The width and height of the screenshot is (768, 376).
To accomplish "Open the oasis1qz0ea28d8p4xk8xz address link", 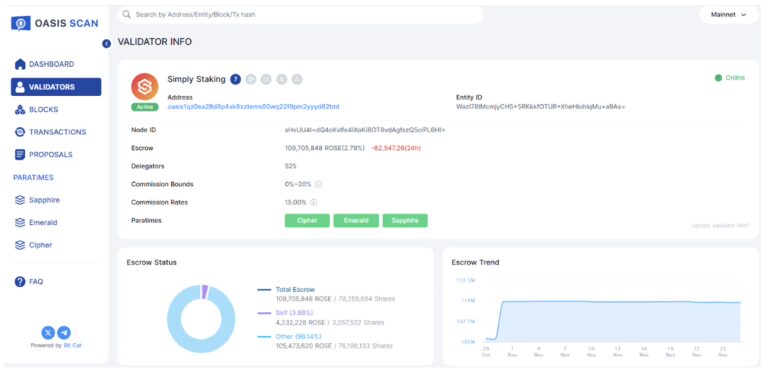I will pyautogui.click(x=253, y=106).
